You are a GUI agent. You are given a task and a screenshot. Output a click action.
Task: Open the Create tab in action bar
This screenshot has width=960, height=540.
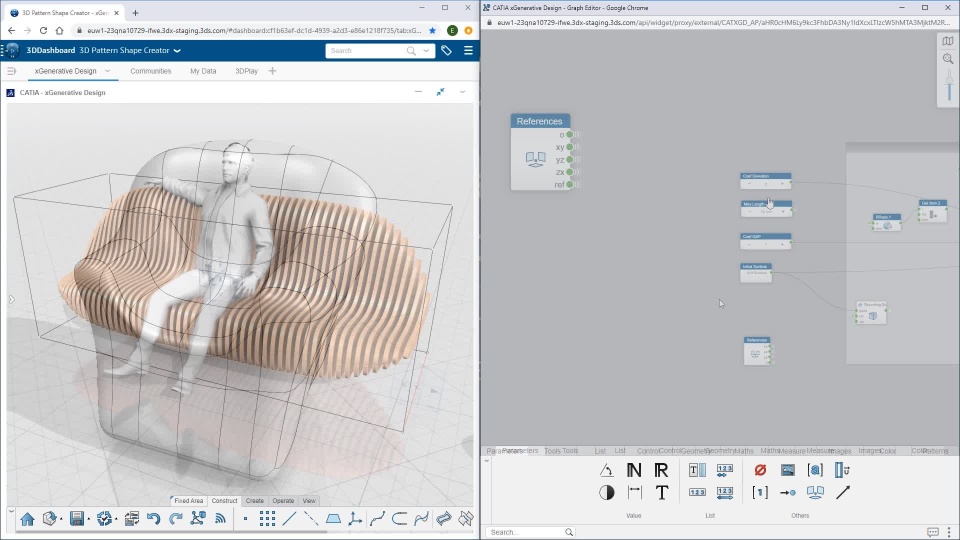(x=255, y=501)
